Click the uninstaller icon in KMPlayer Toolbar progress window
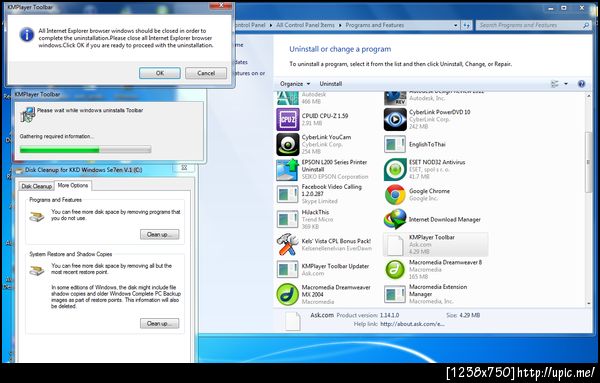 pyautogui.click(x=27, y=115)
